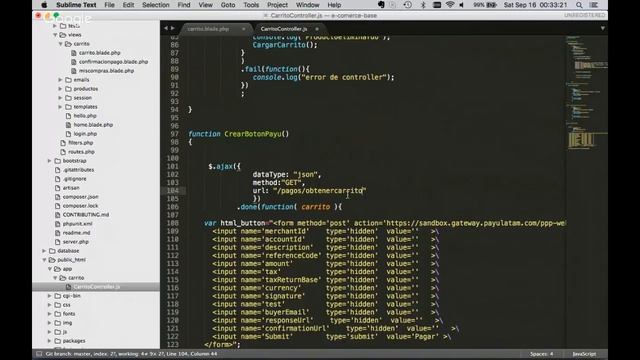Click the Wi-Fi status icon
The image size is (640, 360).
point(450,5)
